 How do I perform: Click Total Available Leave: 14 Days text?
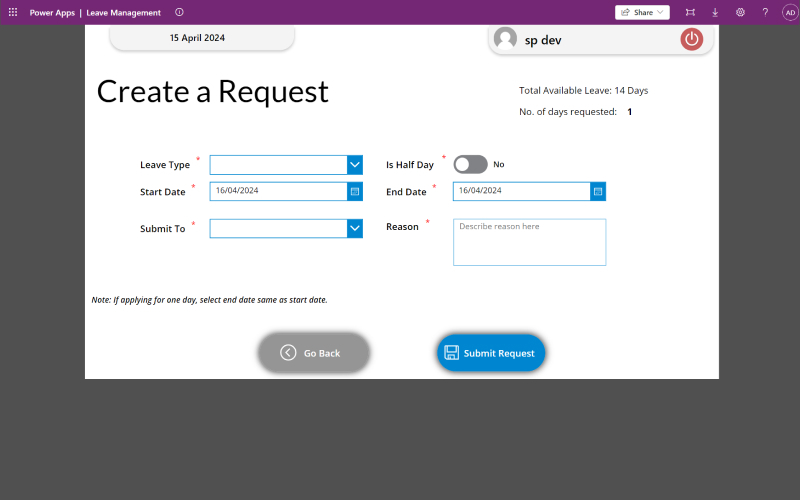pos(584,90)
